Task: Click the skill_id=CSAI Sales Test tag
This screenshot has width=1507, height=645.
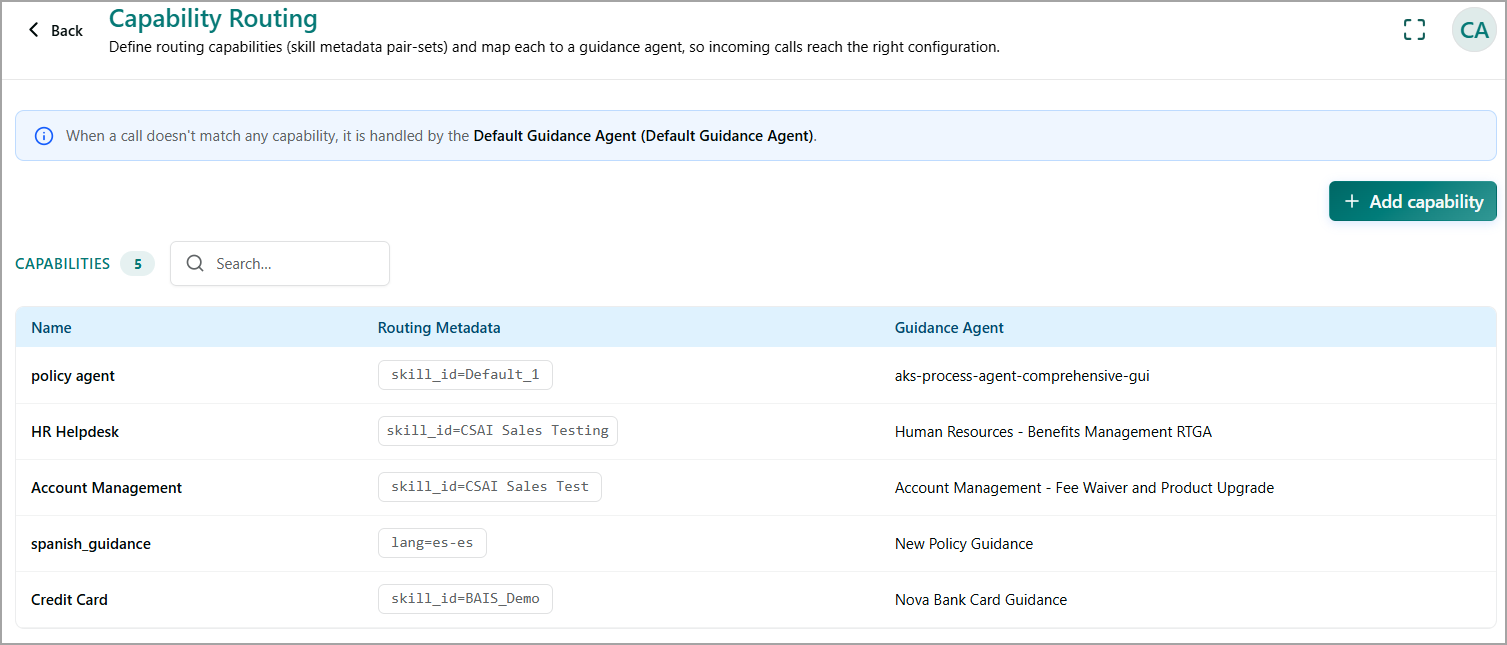Action: 490,487
